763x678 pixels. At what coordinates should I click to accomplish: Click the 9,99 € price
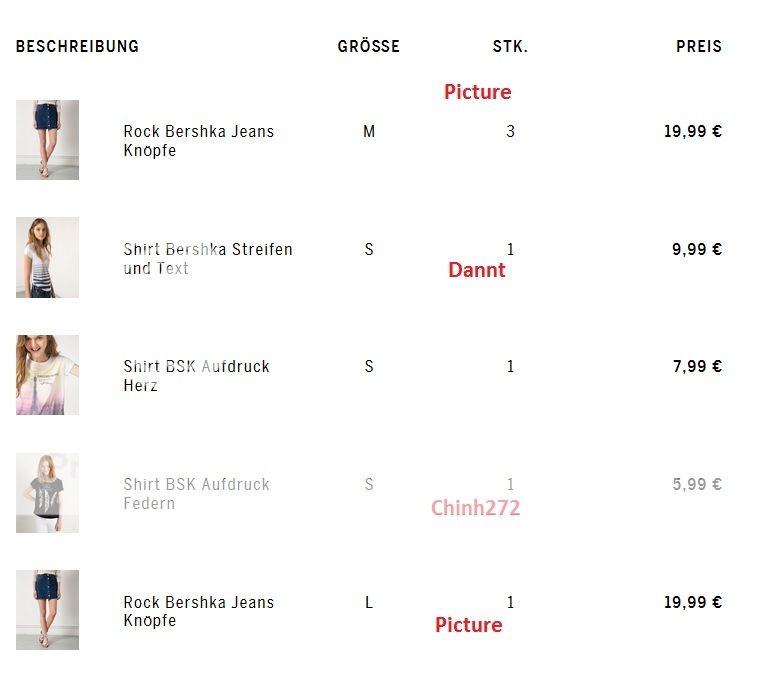[x=696, y=249]
